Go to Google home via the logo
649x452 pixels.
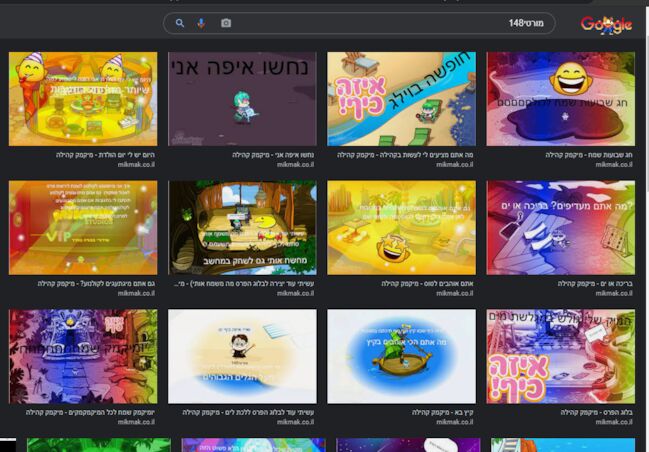point(606,24)
